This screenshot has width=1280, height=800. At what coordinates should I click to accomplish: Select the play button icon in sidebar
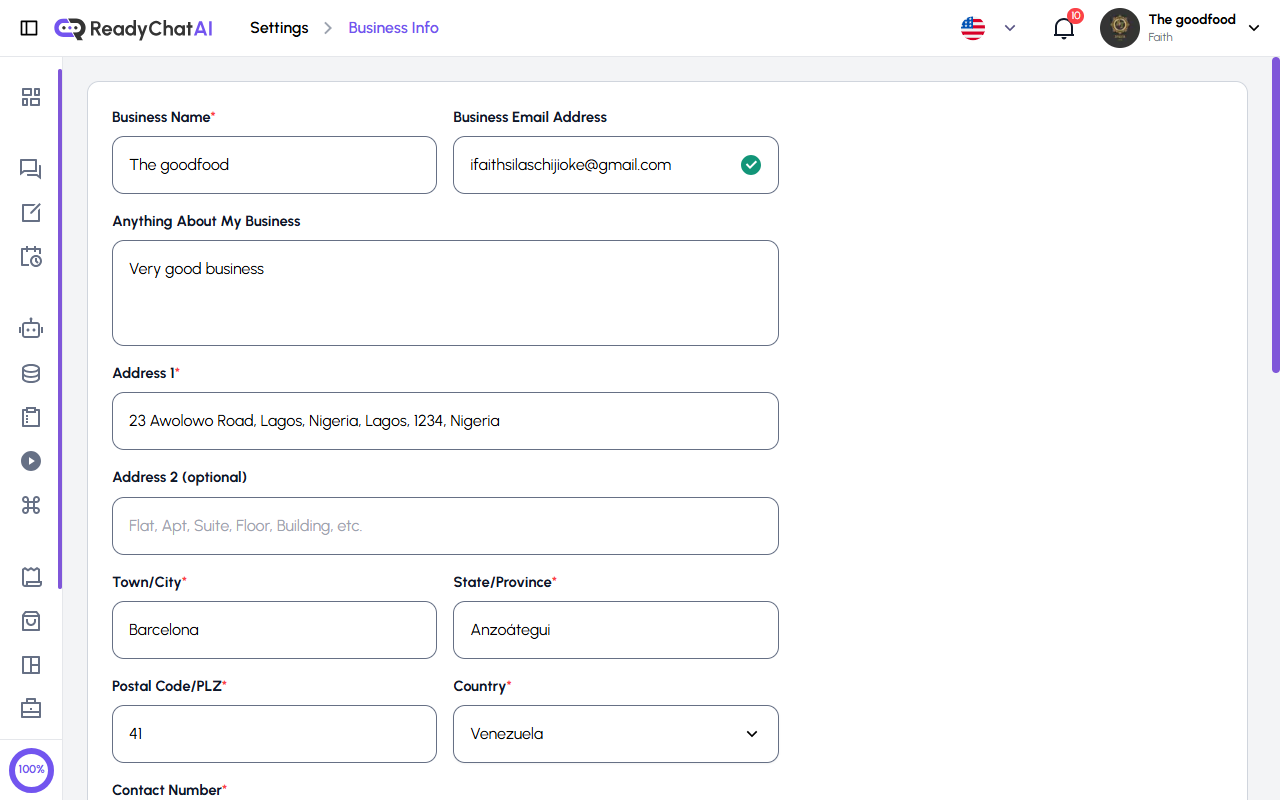31,461
